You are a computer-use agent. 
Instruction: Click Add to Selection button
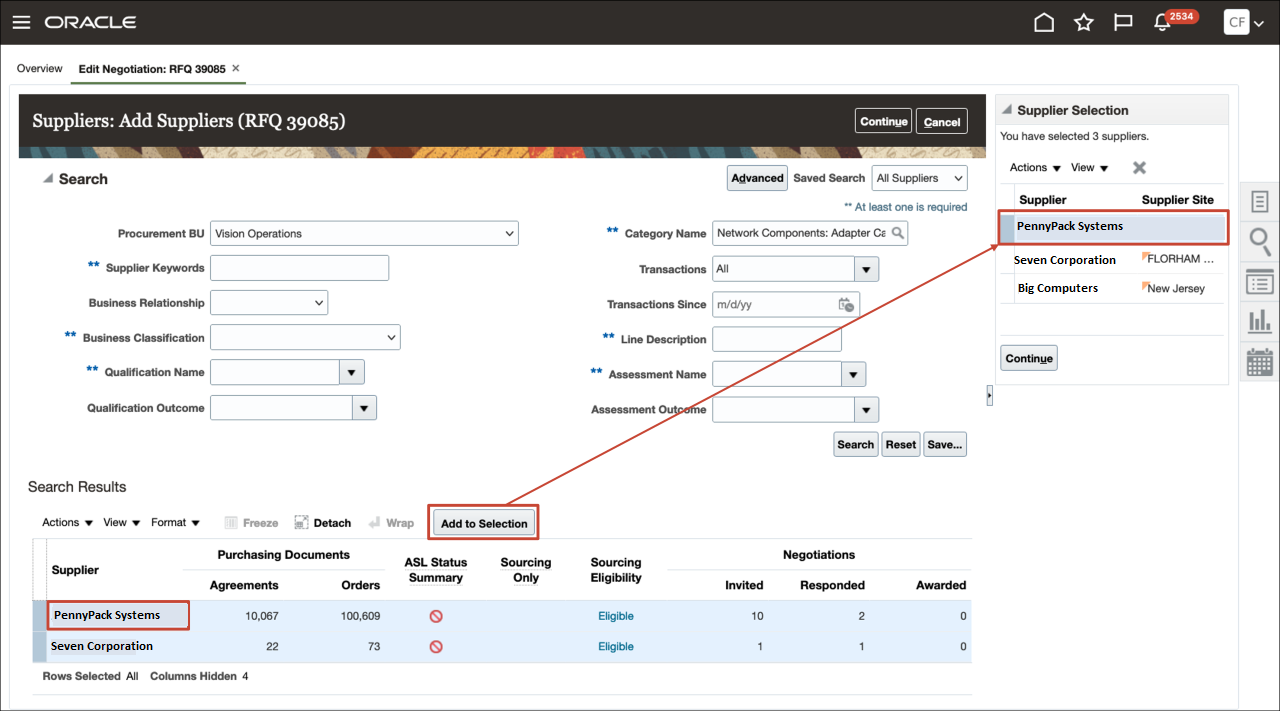(484, 523)
